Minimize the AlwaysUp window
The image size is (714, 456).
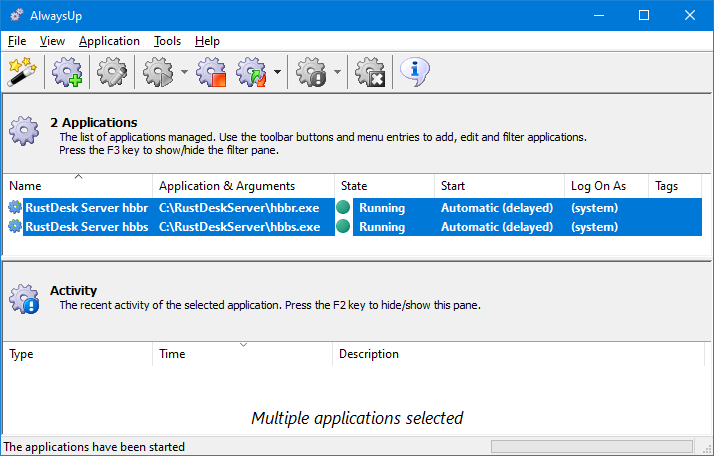click(x=599, y=15)
